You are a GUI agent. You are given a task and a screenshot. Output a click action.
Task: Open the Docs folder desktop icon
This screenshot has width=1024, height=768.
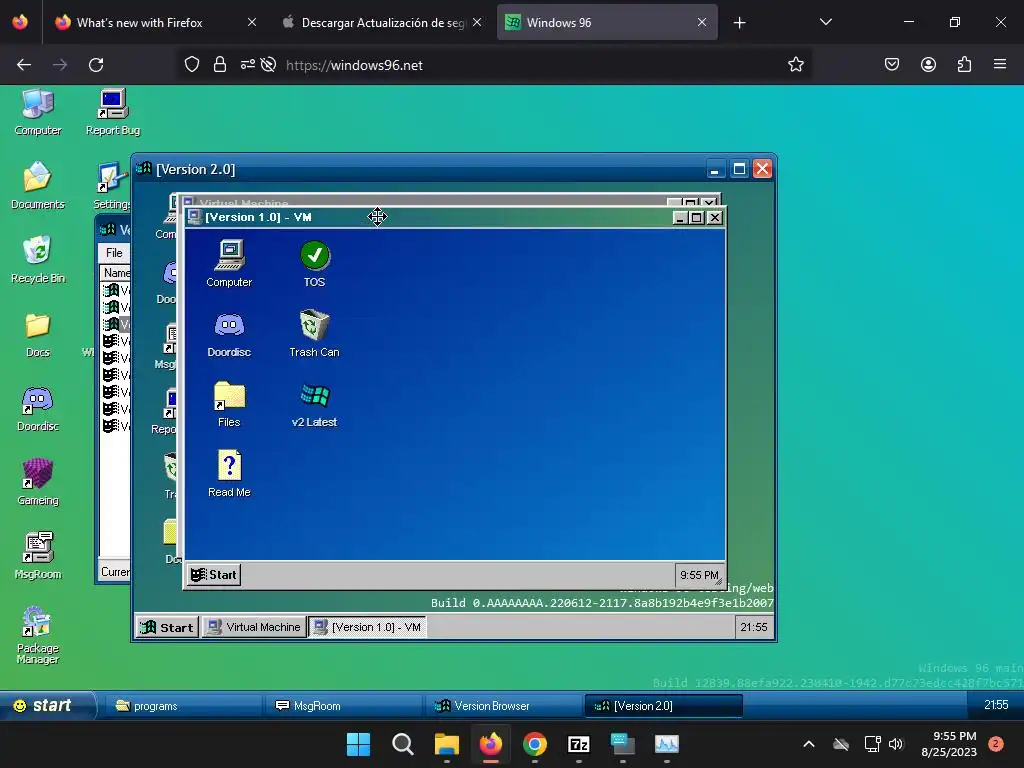click(38, 334)
